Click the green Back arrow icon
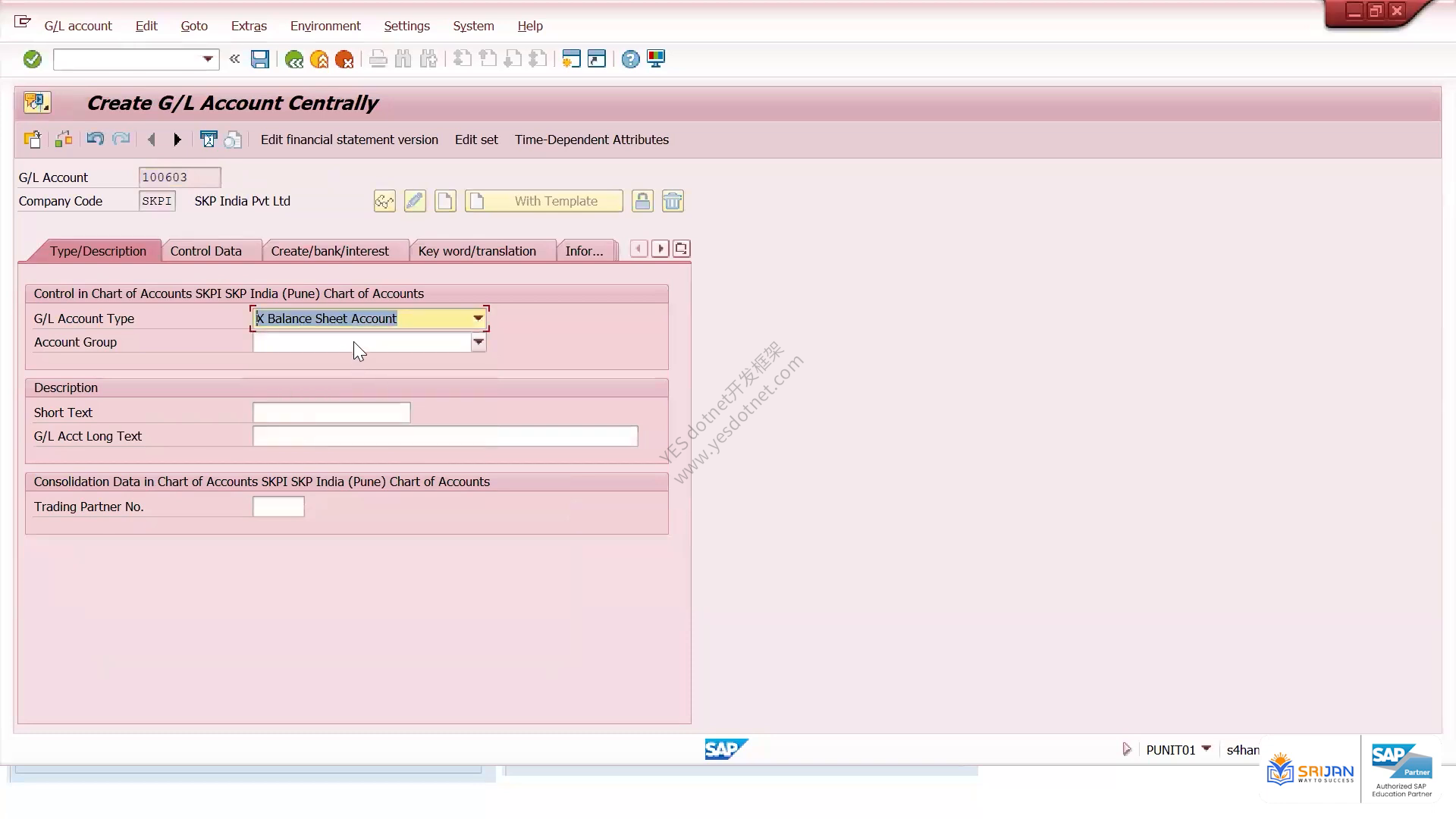Image resolution: width=1456 pixels, height=819 pixels. point(294,59)
